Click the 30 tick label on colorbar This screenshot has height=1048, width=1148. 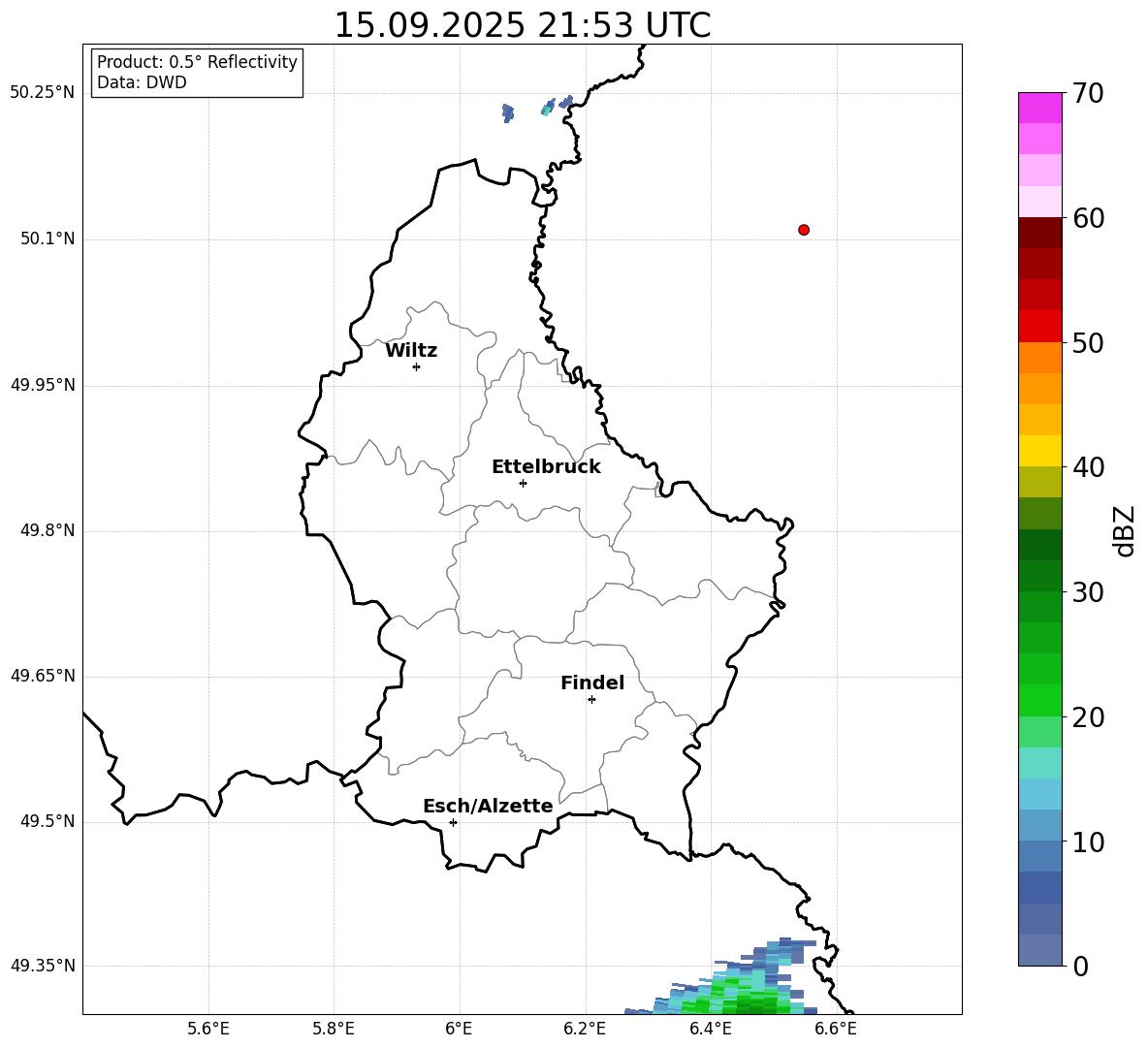click(x=1087, y=592)
